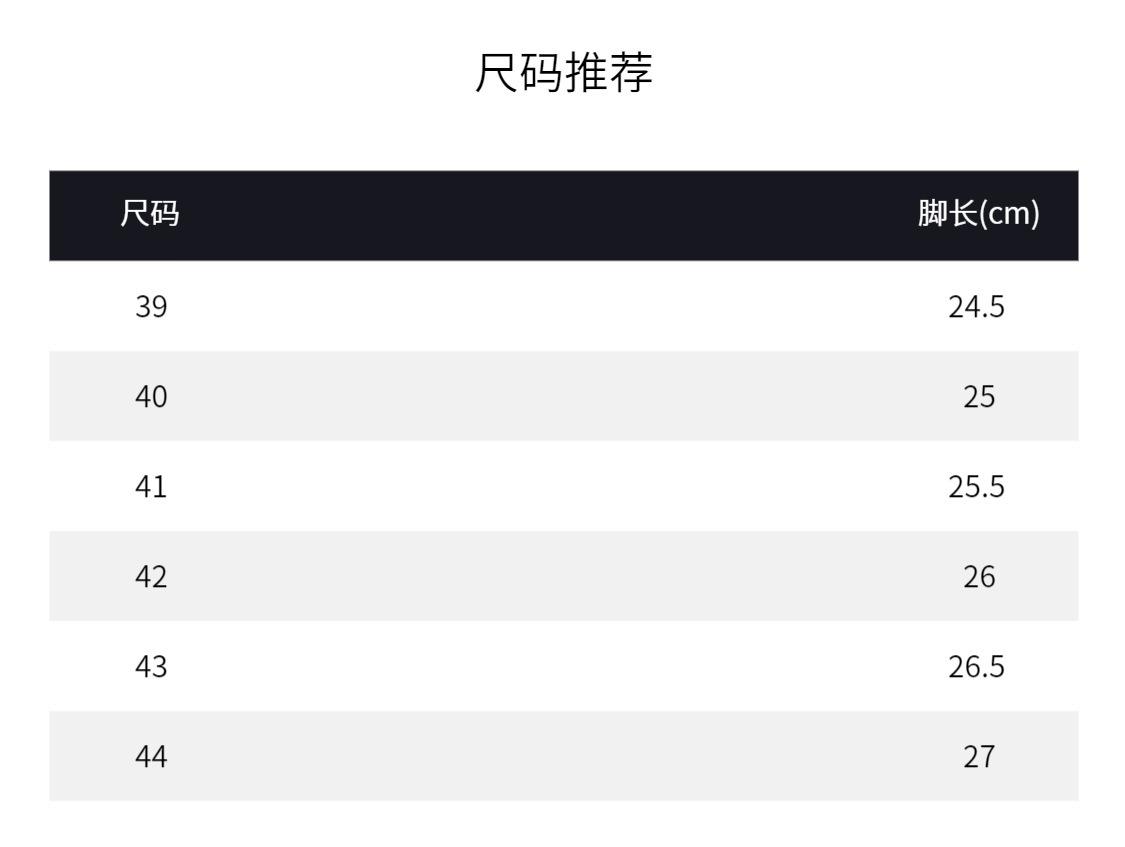The image size is (1125, 847).
Task: Click the 27 foot length value
Action: tap(979, 757)
